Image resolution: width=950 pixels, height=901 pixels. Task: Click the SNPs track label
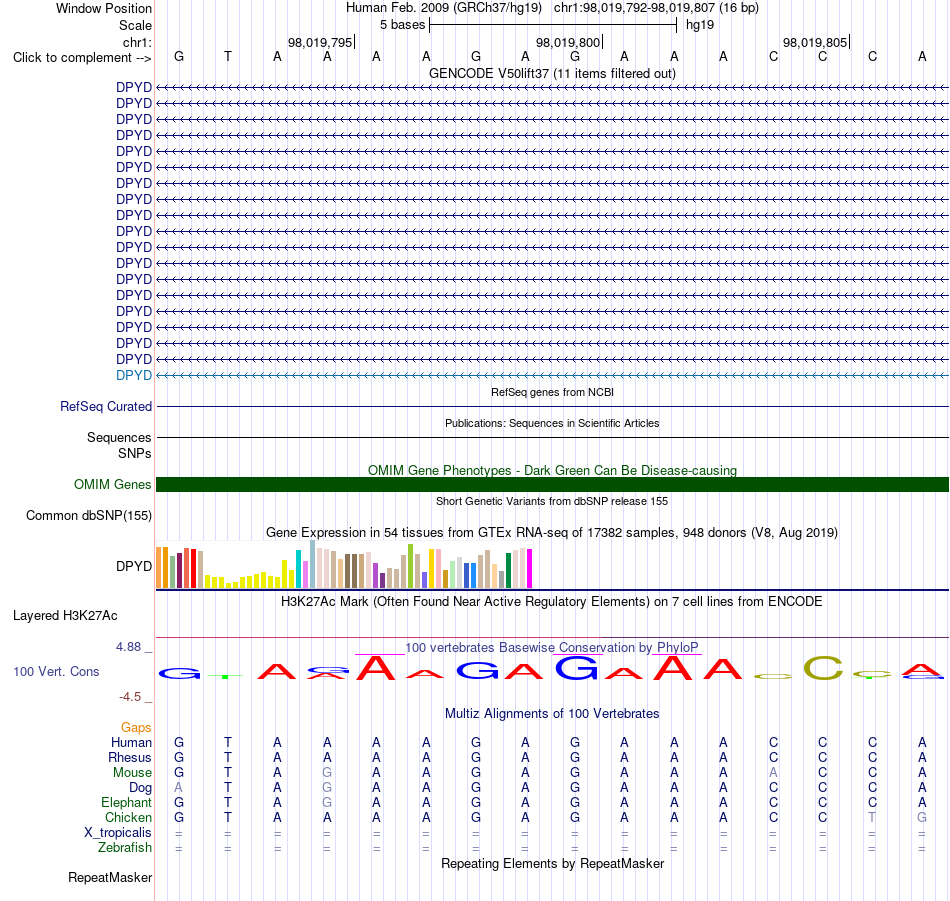tap(135, 453)
